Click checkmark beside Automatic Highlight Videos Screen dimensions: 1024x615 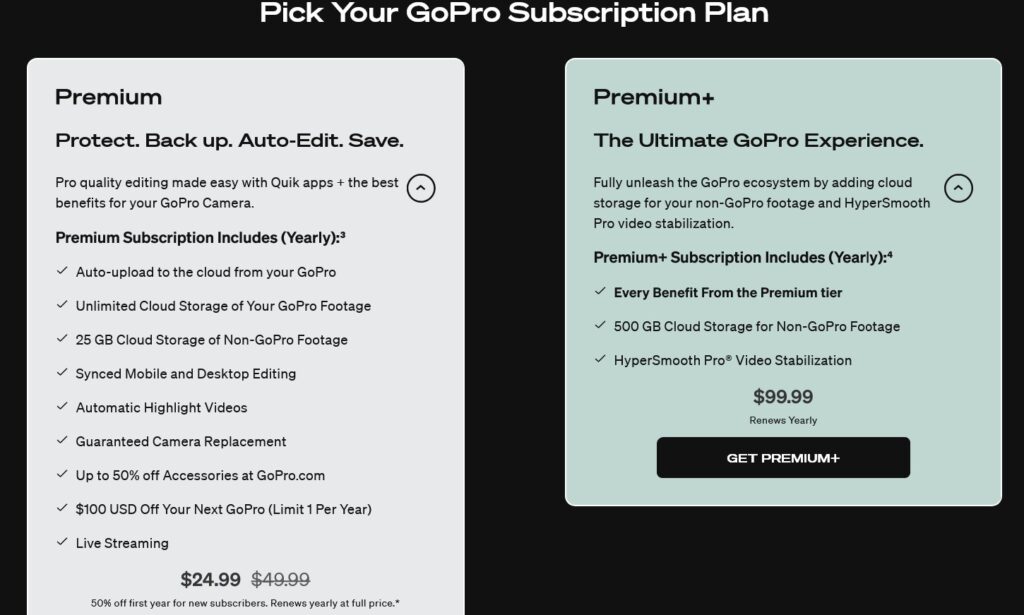pos(62,407)
